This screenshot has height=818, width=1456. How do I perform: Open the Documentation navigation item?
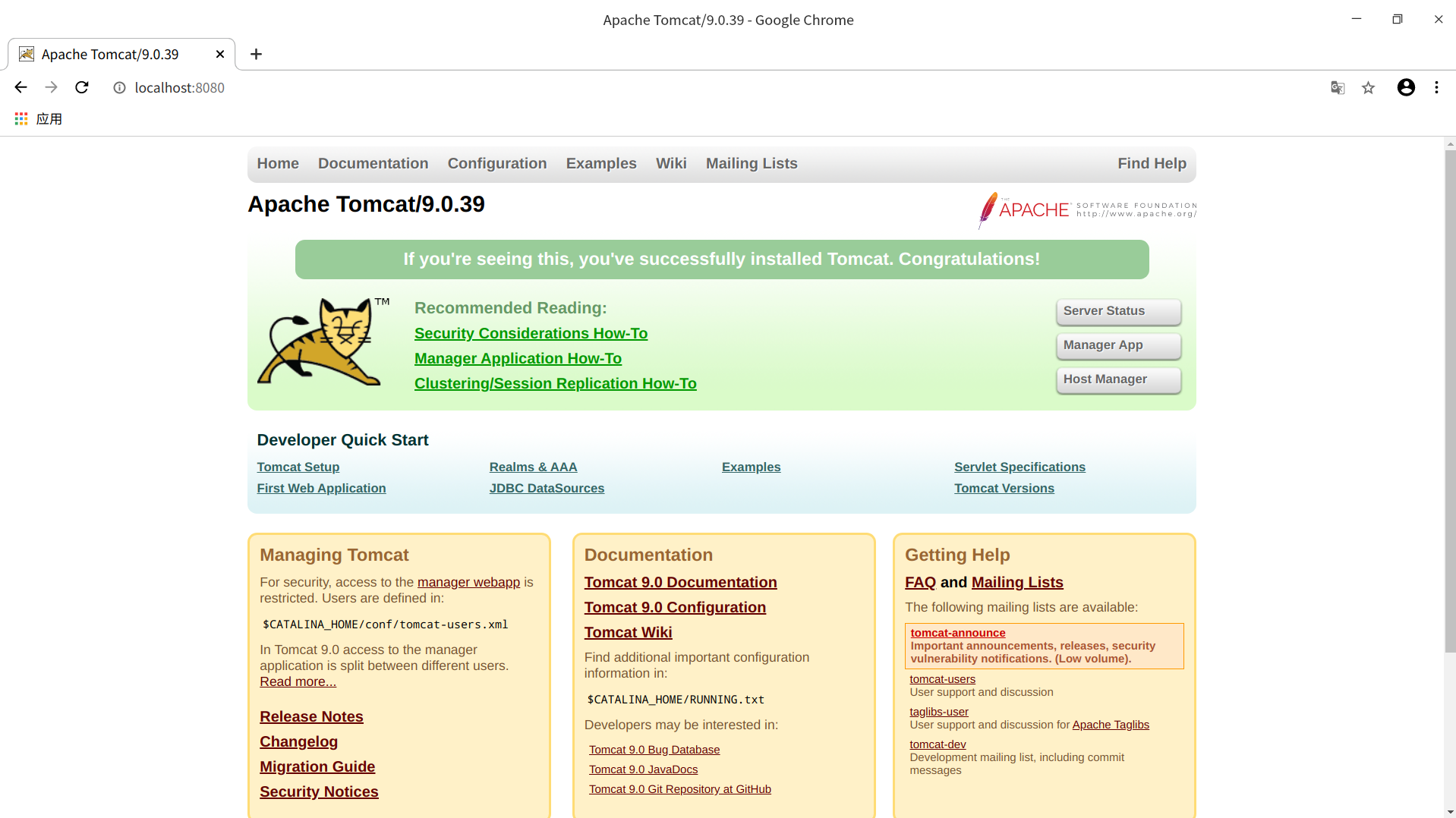pyautogui.click(x=373, y=163)
